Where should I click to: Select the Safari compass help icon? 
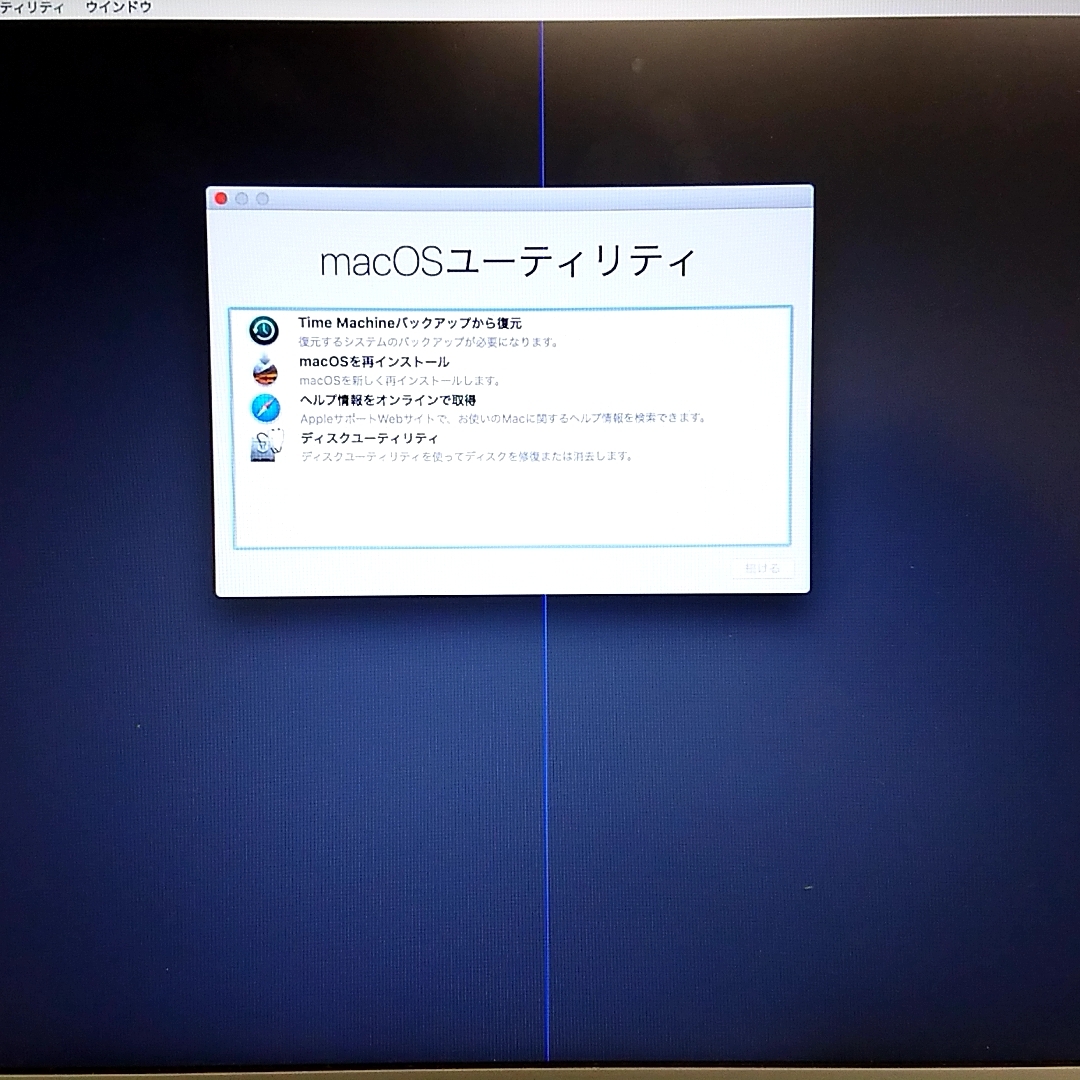click(x=265, y=408)
